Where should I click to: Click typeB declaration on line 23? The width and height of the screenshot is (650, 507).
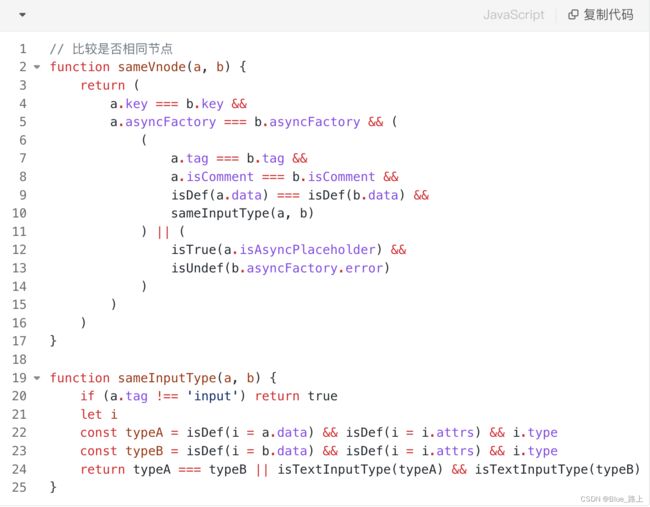point(144,451)
